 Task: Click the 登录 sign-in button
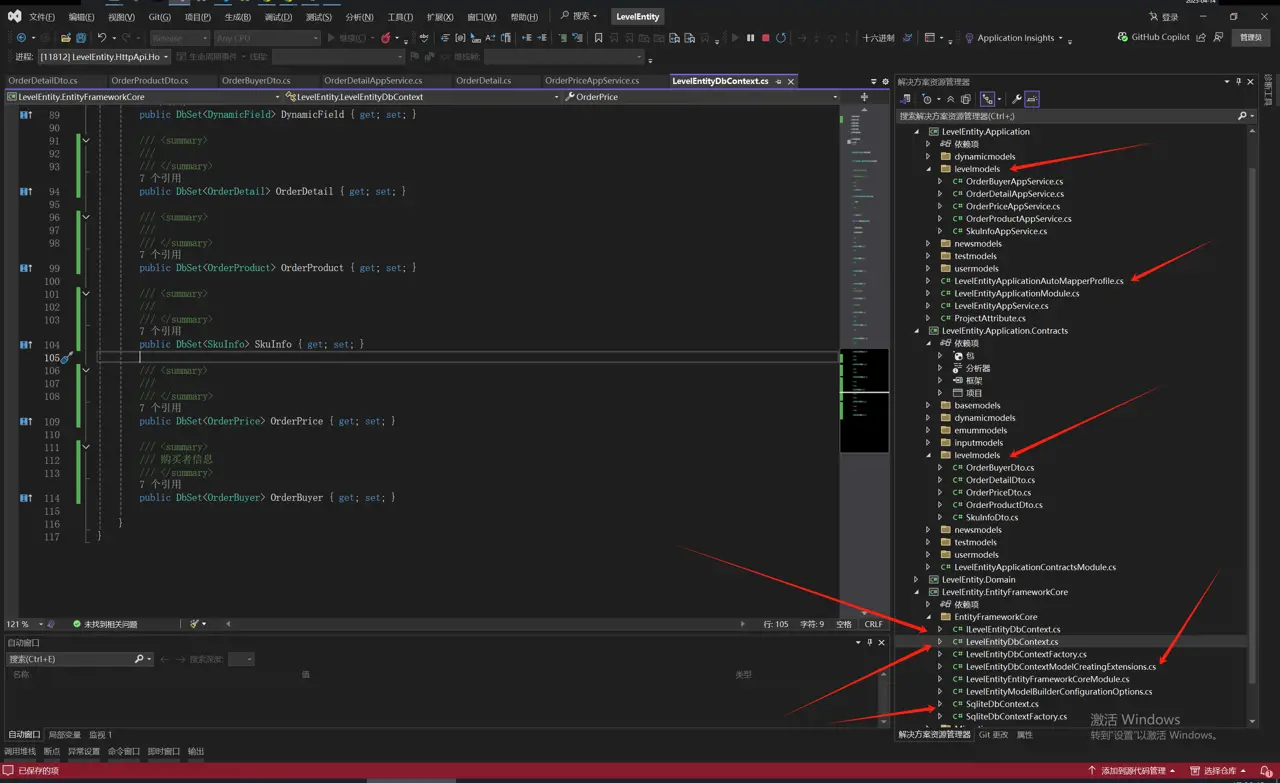click(1163, 17)
